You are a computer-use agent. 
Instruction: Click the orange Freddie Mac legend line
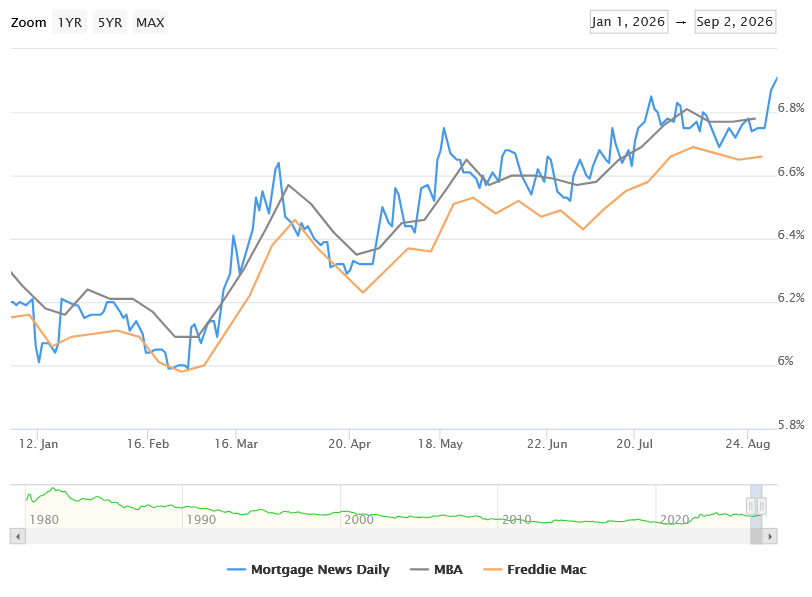492,570
